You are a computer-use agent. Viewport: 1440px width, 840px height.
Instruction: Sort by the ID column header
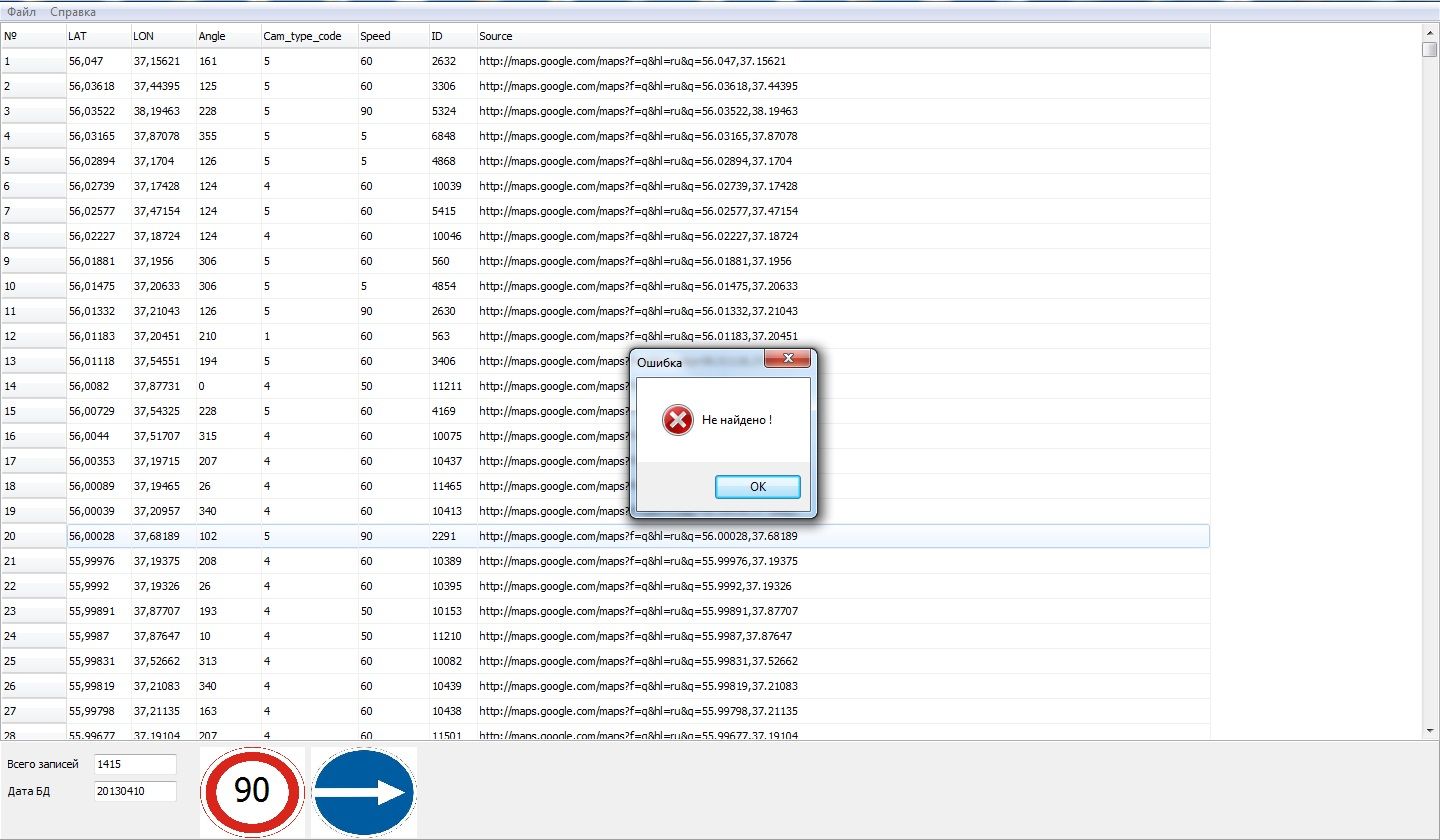coord(452,36)
